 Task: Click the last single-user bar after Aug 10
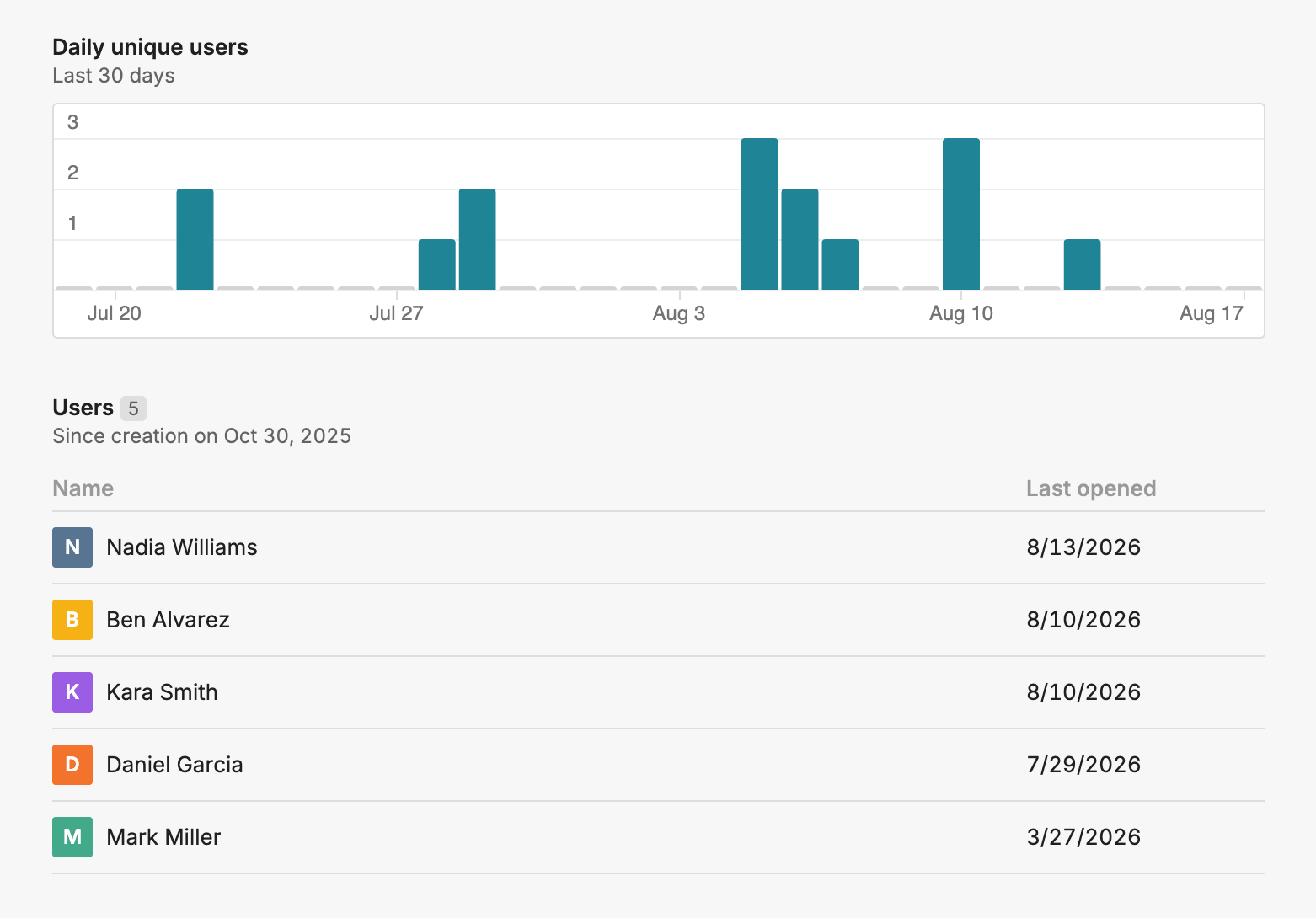tap(1083, 264)
